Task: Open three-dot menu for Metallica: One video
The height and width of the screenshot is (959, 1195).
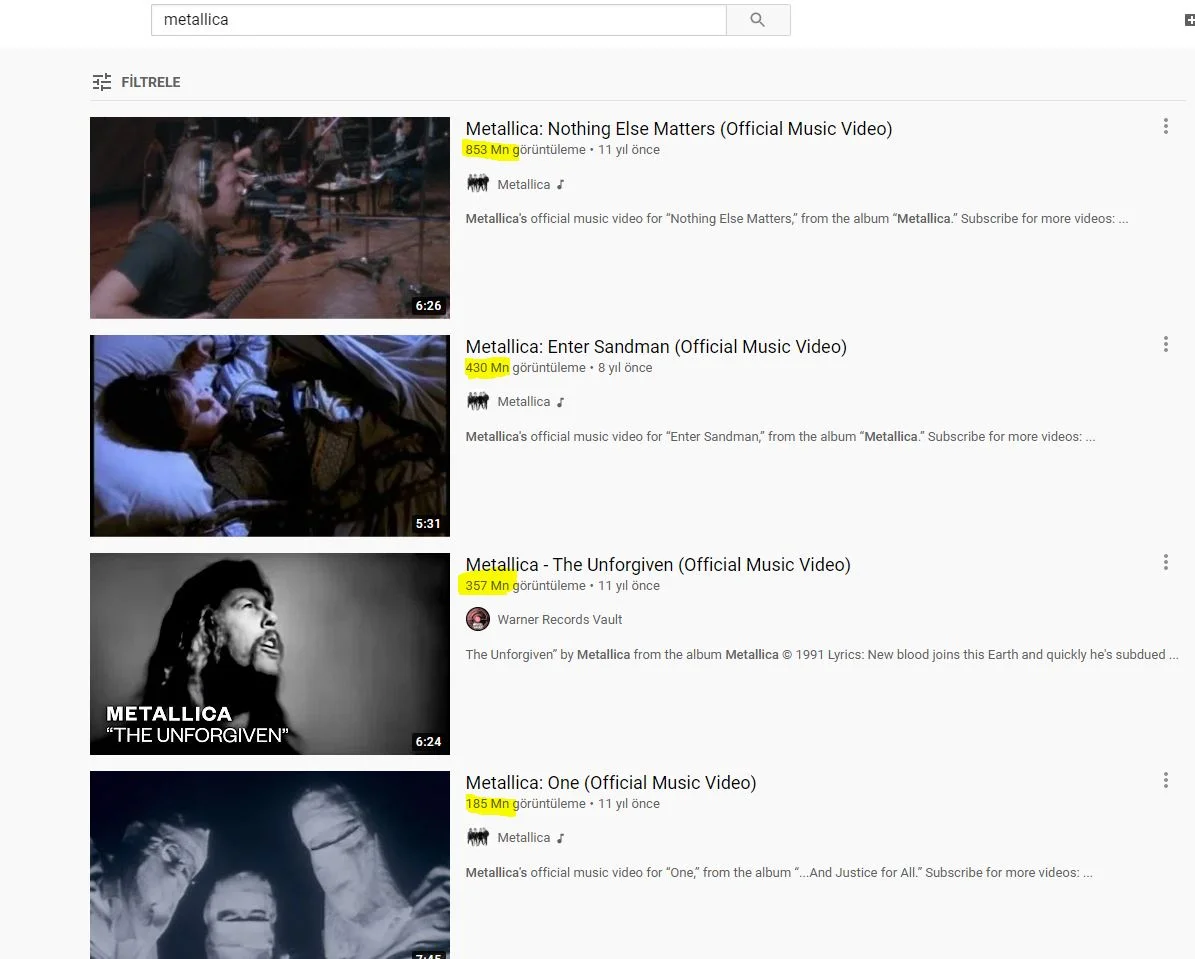Action: pos(1165,780)
